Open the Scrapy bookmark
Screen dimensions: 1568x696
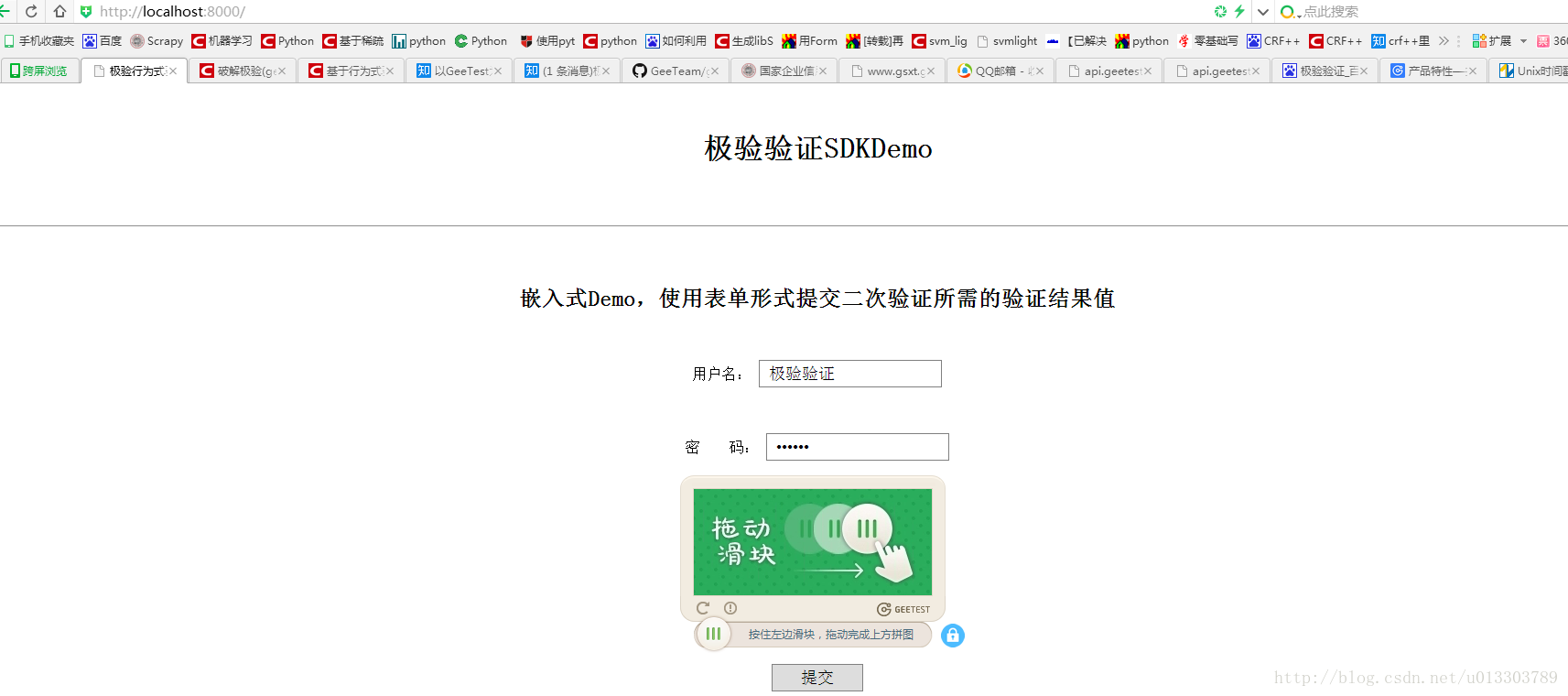(x=157, y=41)
